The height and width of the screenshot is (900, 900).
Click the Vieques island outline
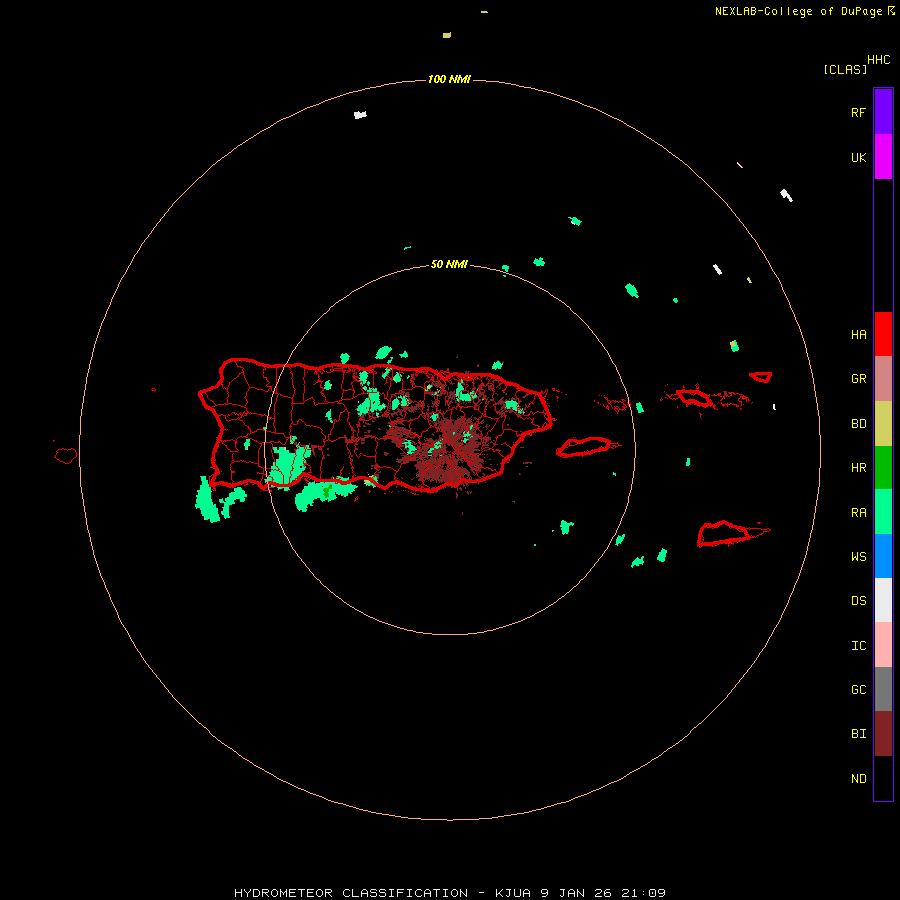click(x=584, y=447)
